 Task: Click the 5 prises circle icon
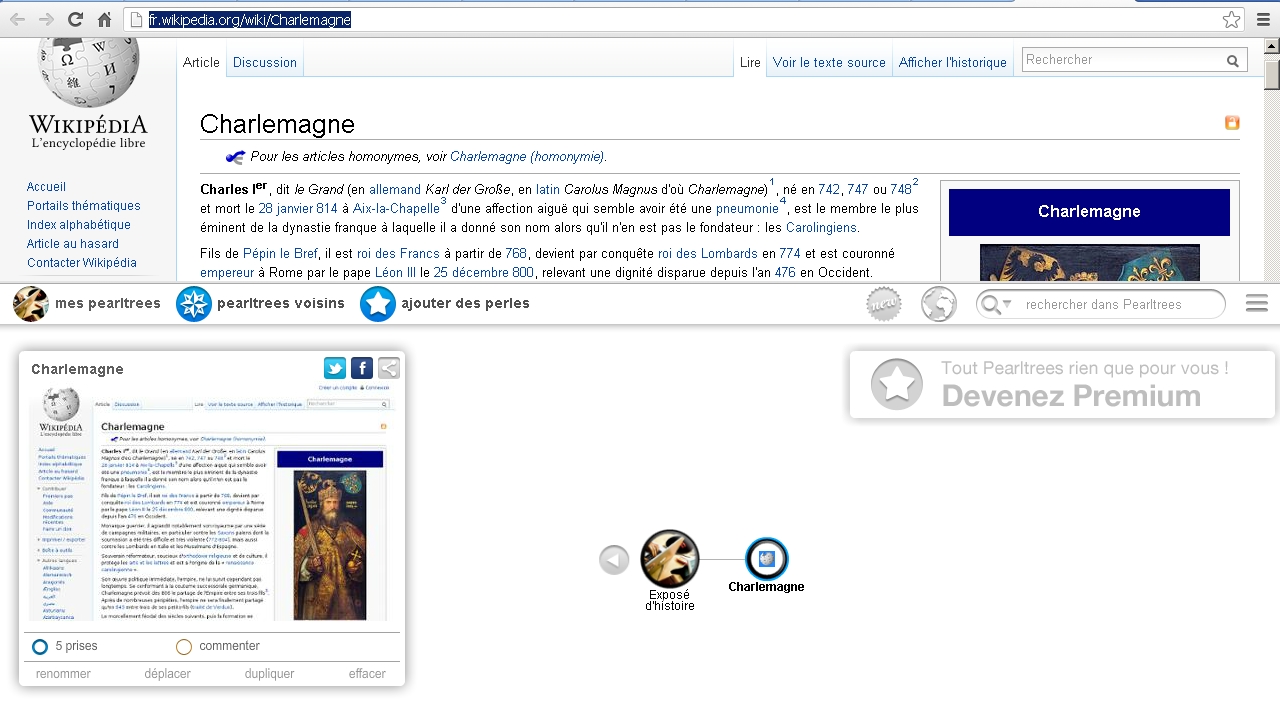click(x=40, y=647)
